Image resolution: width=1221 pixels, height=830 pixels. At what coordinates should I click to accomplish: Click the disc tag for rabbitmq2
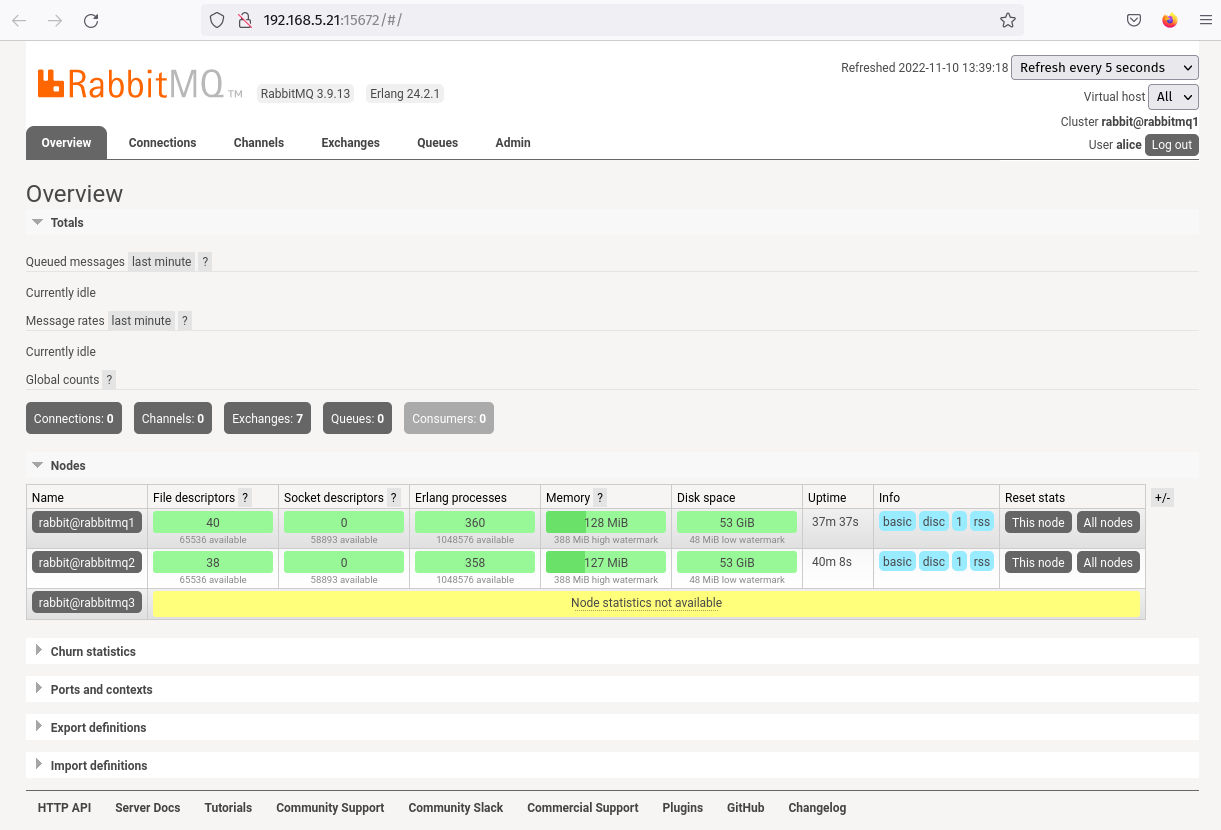click(x=934, y=561)
